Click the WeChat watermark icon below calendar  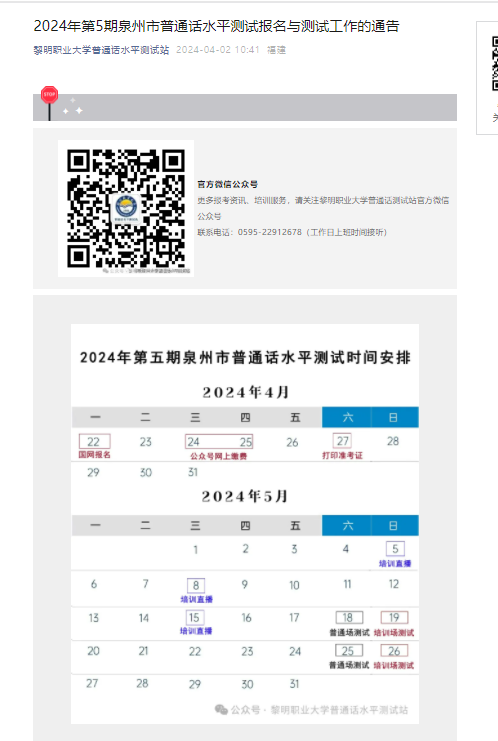tap(221, 709)
